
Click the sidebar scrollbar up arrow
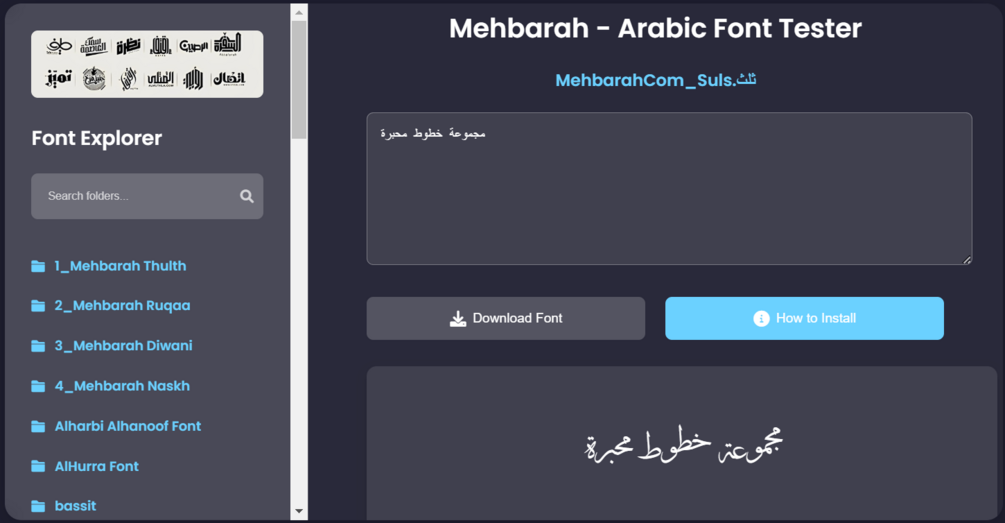299,12
